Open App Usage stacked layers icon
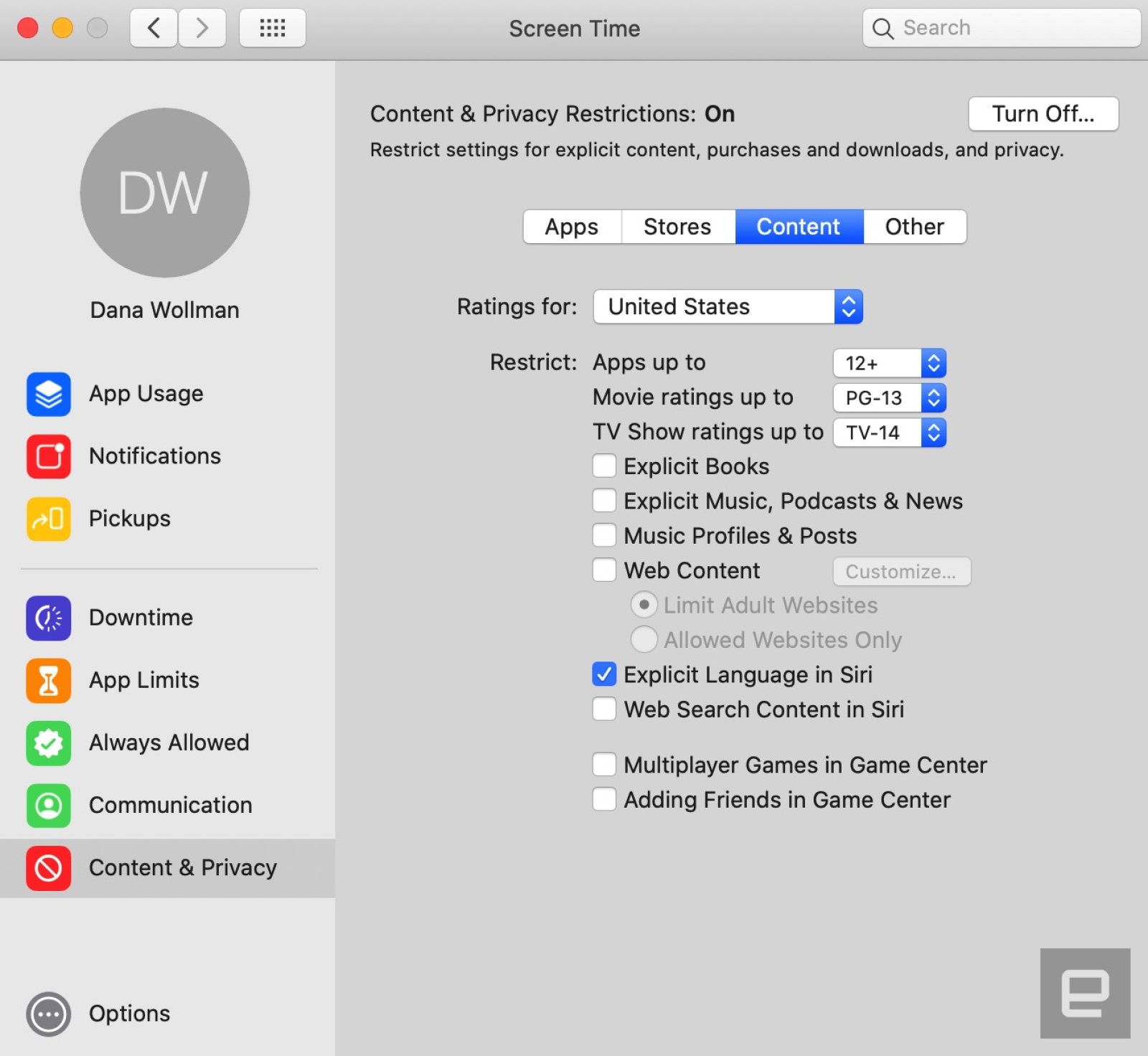This screenshot has height=1056, width=1148. click(49, 394)
